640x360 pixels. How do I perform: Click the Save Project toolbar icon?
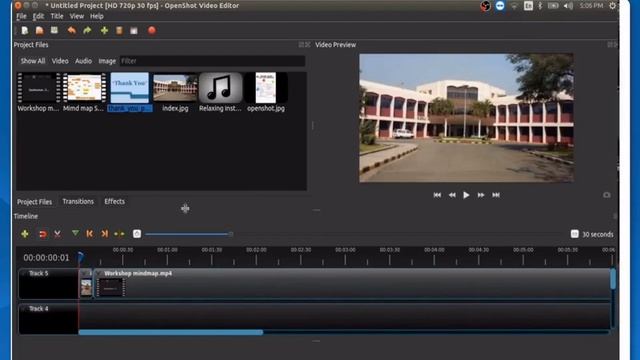(54, 31)
